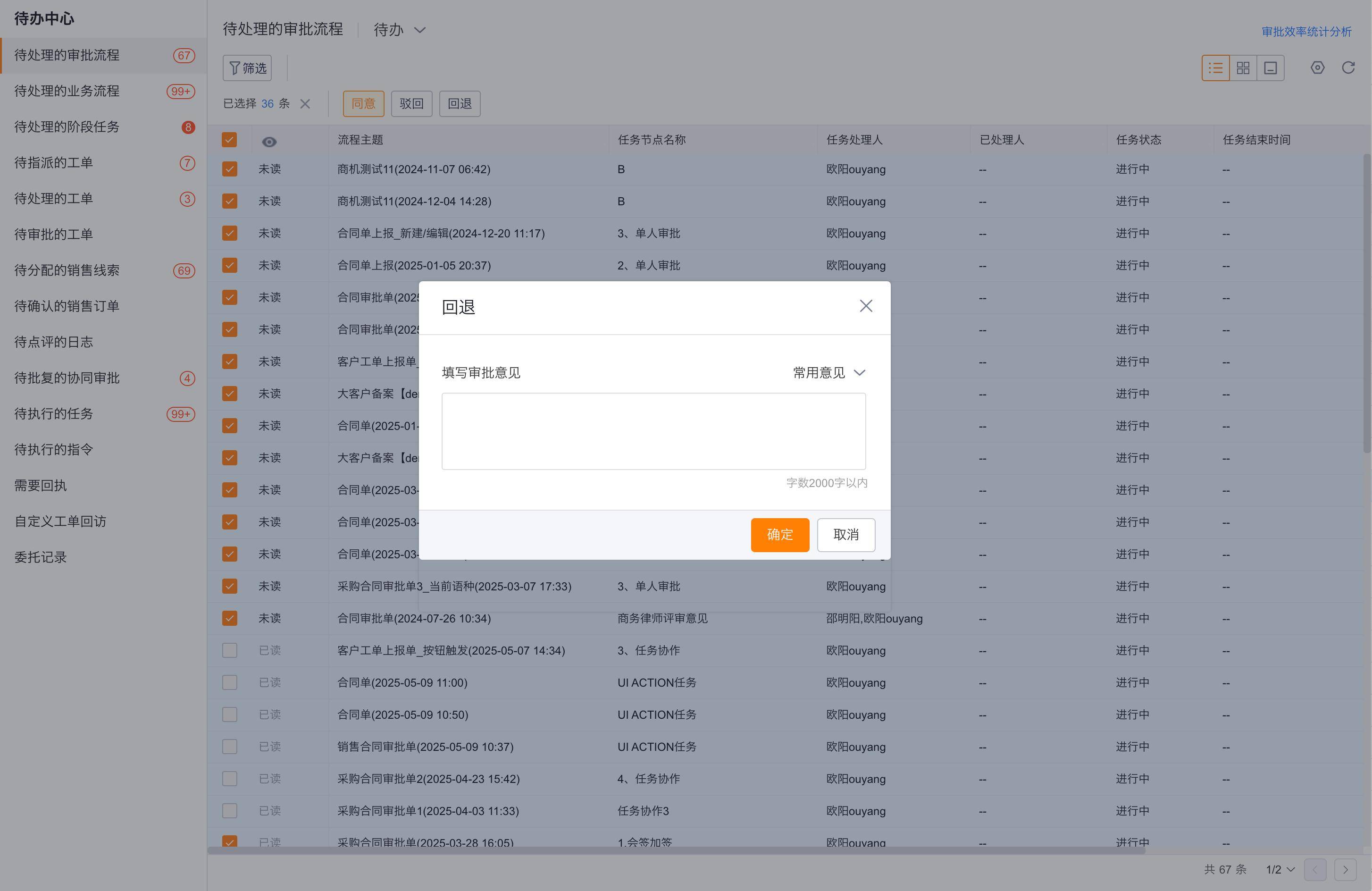Expand the 常用意见 dropdown
The height and width of the screenshot is (891, 1372).
pos(828,372)
